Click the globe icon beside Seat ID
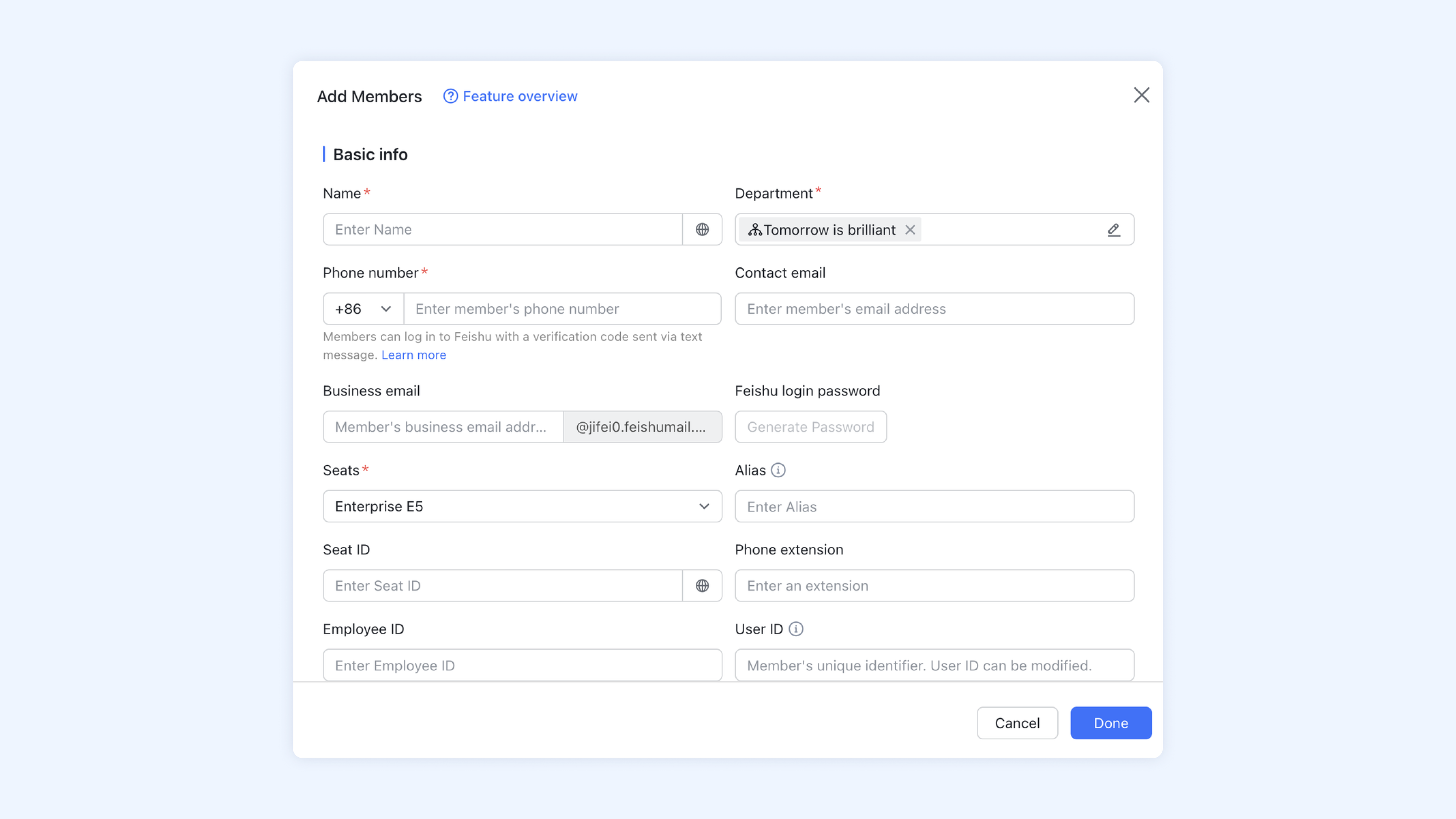This screenshot has width=1456, height=819. 702,585
